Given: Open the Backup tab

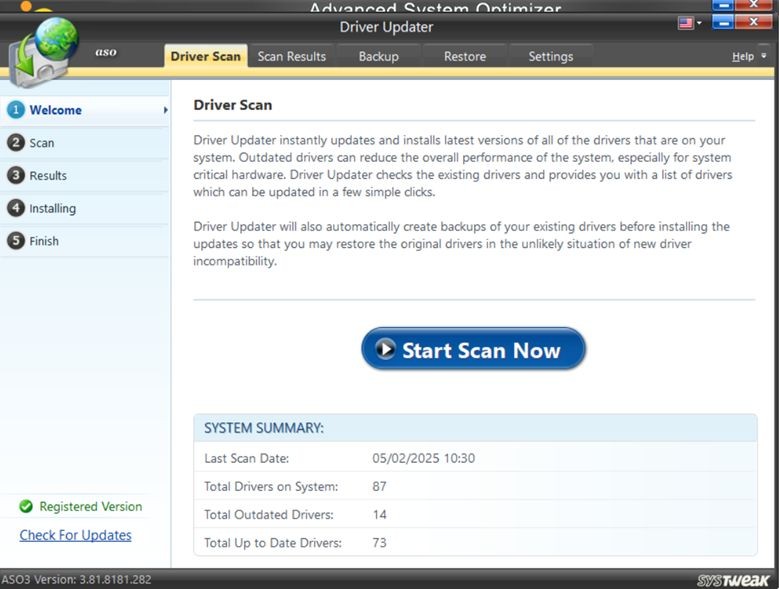Looking at the screenshot, I should (378, 57).
